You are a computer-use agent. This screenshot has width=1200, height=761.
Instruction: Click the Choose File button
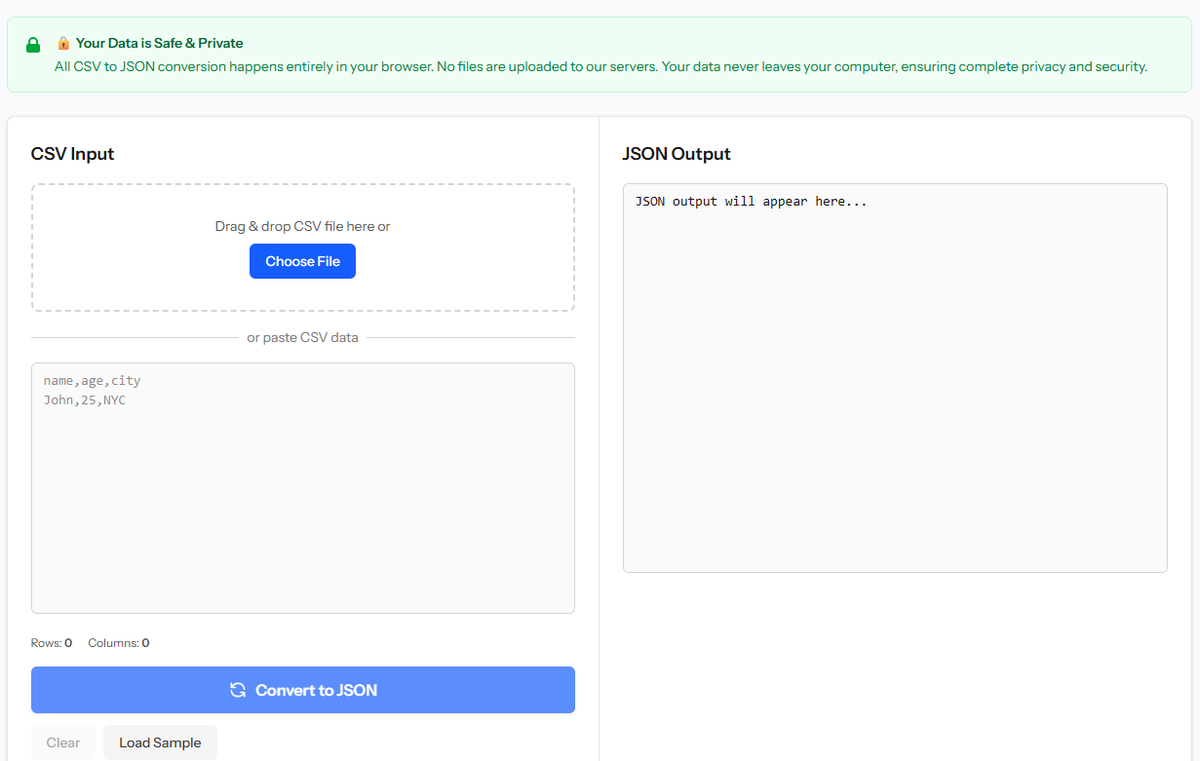pyautogui.click(x=302, y=261)
